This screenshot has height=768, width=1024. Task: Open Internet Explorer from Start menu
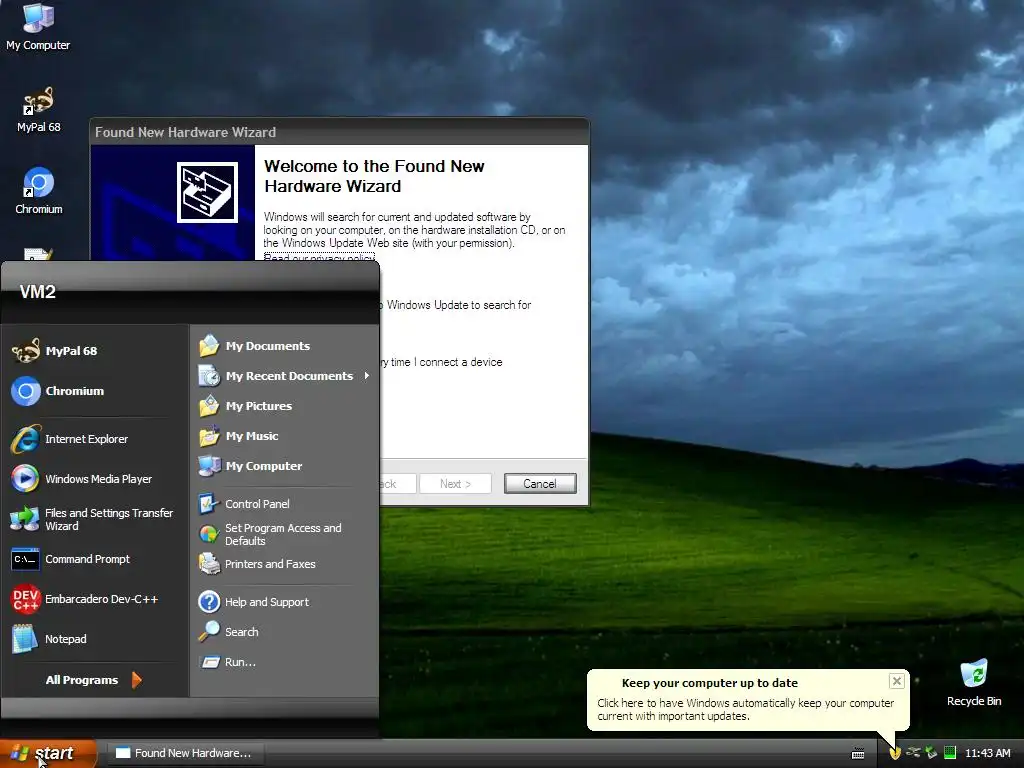point(95,439)
